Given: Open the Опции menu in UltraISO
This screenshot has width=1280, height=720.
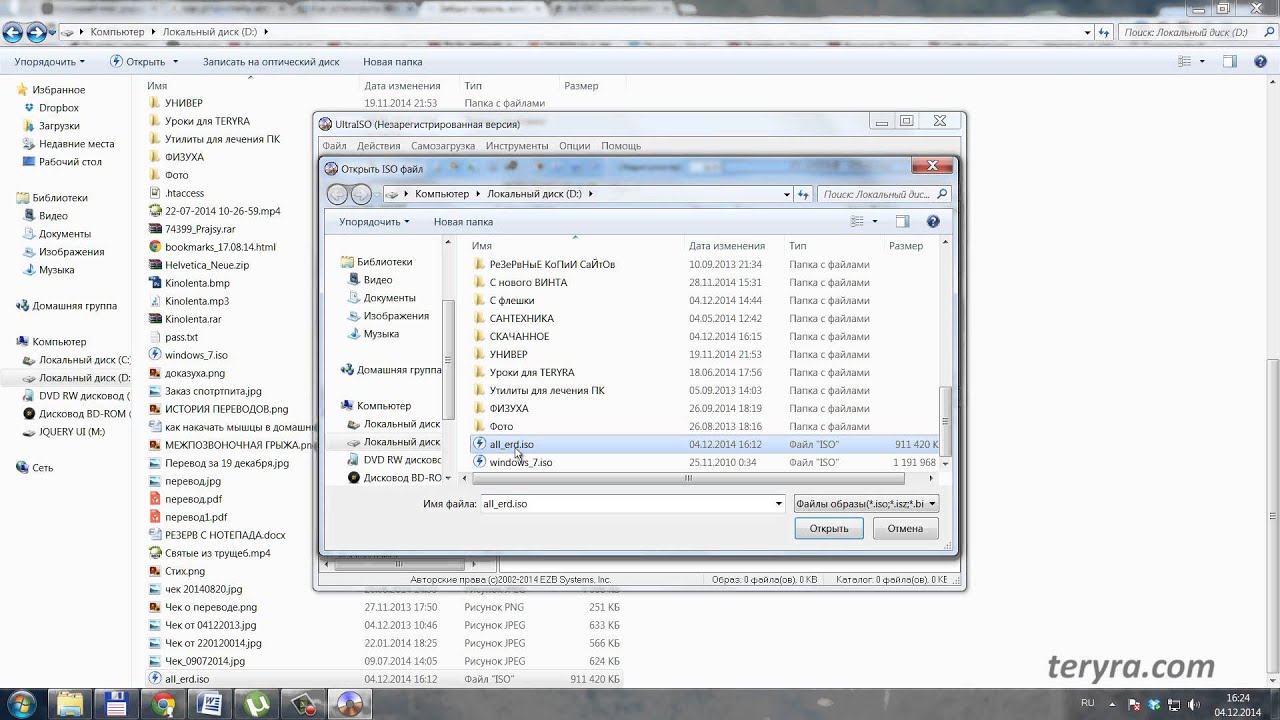Looking at the screenshot, I should tap(575, 146).
